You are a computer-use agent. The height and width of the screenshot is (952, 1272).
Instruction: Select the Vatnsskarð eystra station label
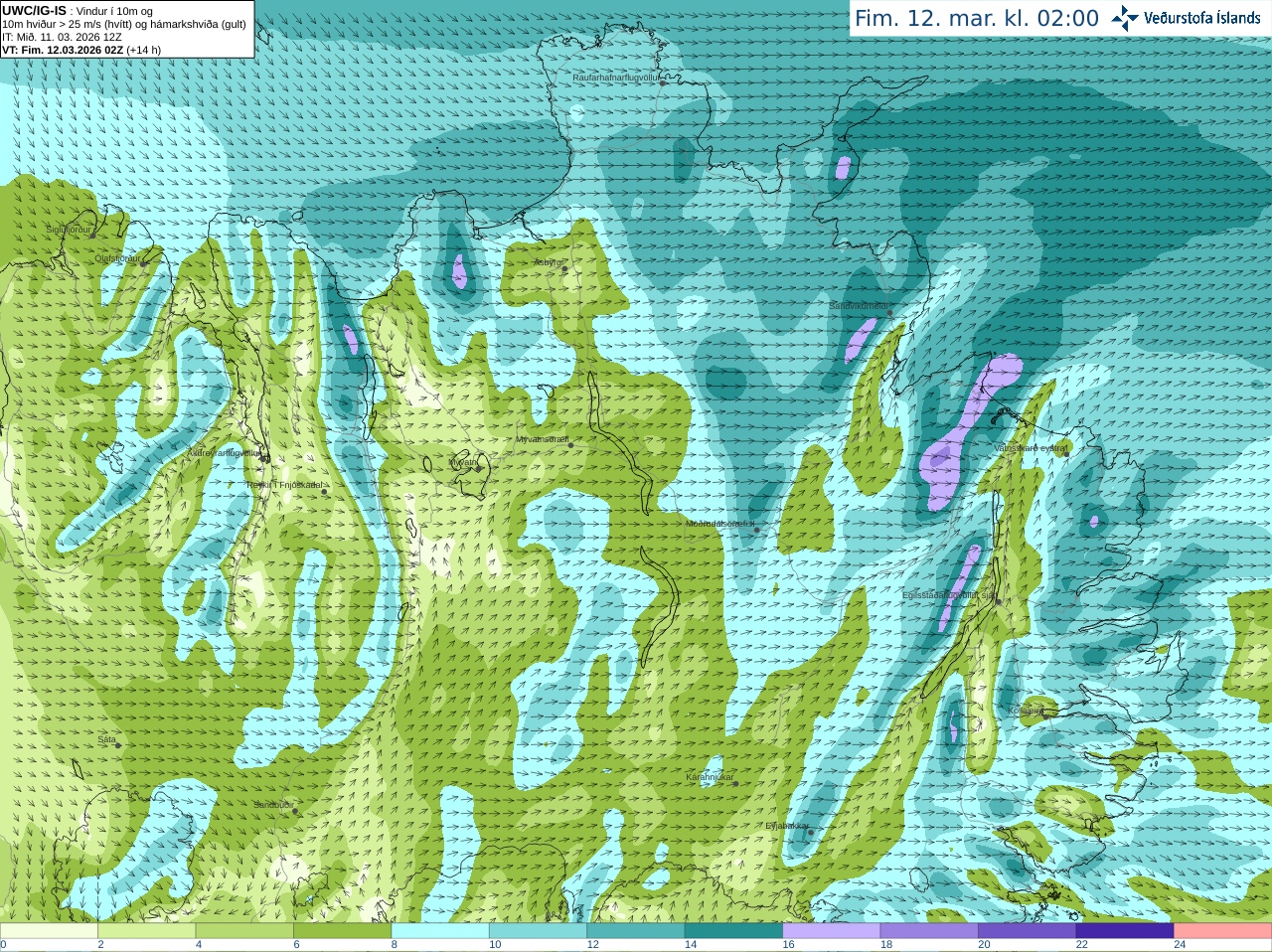(1030, 448)
